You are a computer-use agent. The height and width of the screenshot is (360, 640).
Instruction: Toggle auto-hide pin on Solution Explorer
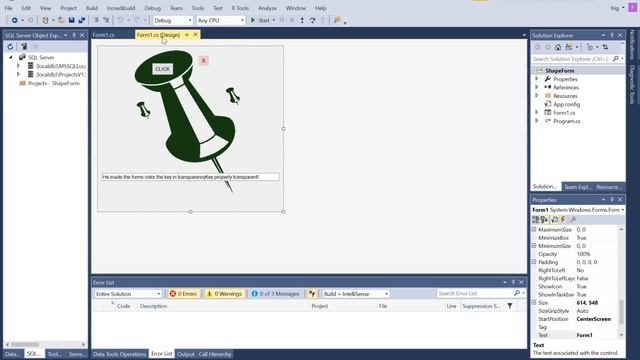(x=612, y=36)
